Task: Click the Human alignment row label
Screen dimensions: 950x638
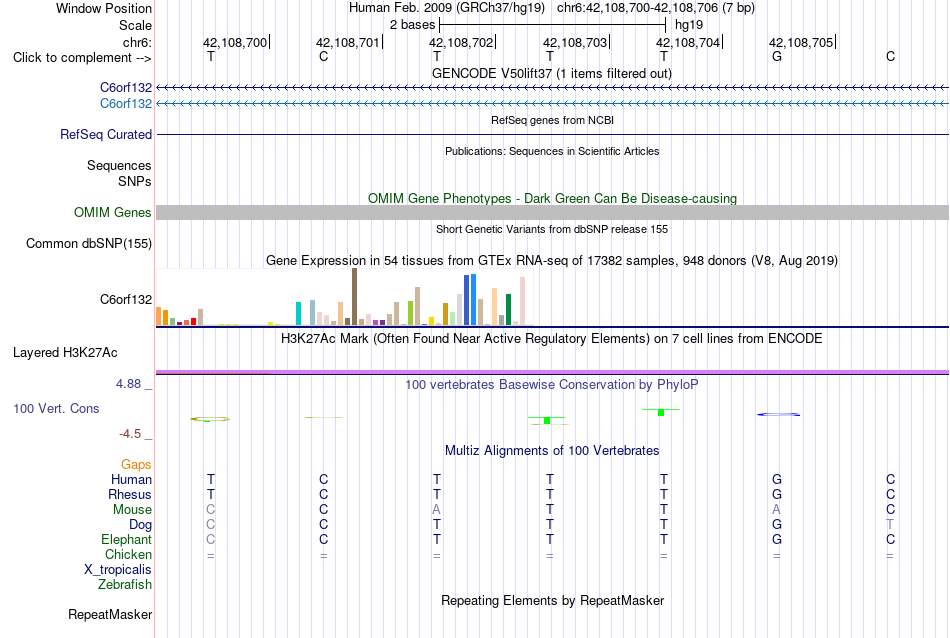Action: (131, 479)
